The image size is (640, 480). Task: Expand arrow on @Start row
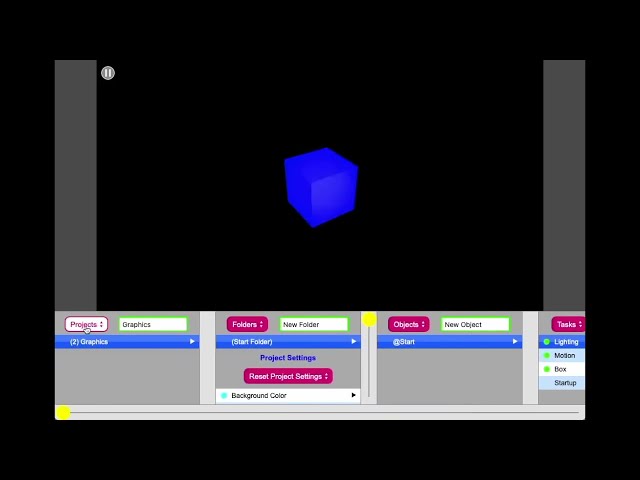click(515, 341)
